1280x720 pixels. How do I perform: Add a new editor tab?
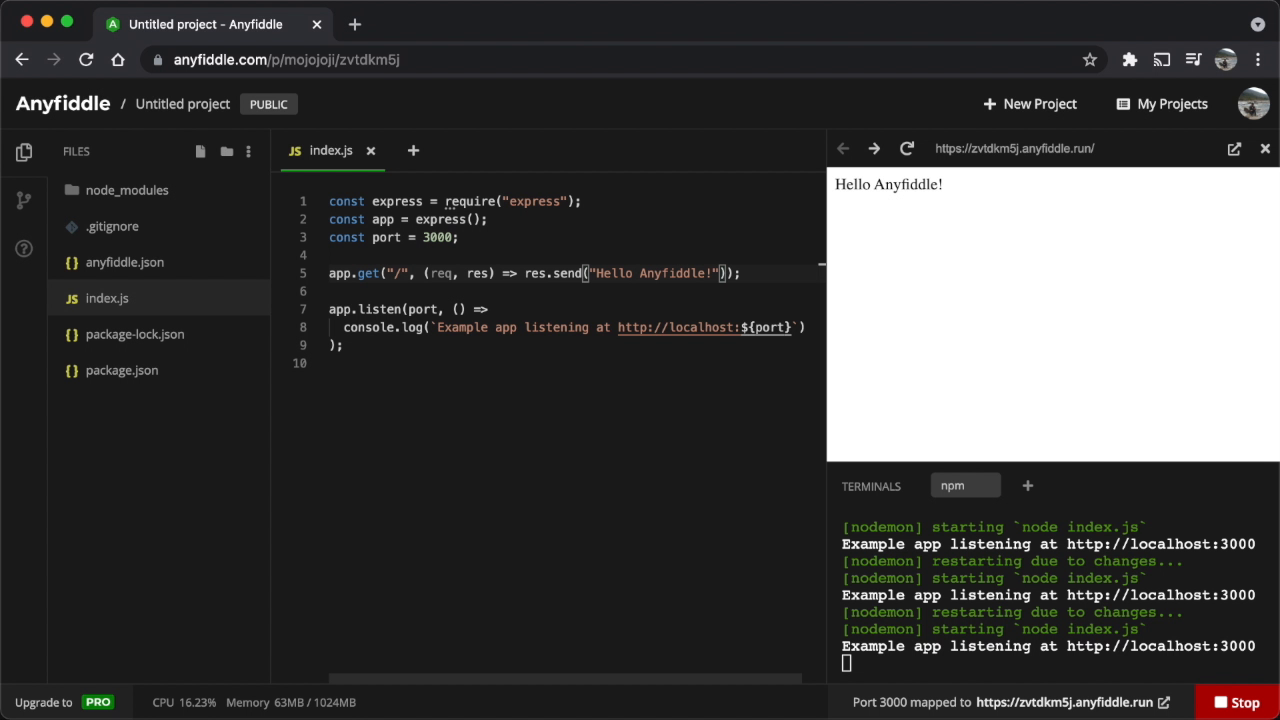413,150
